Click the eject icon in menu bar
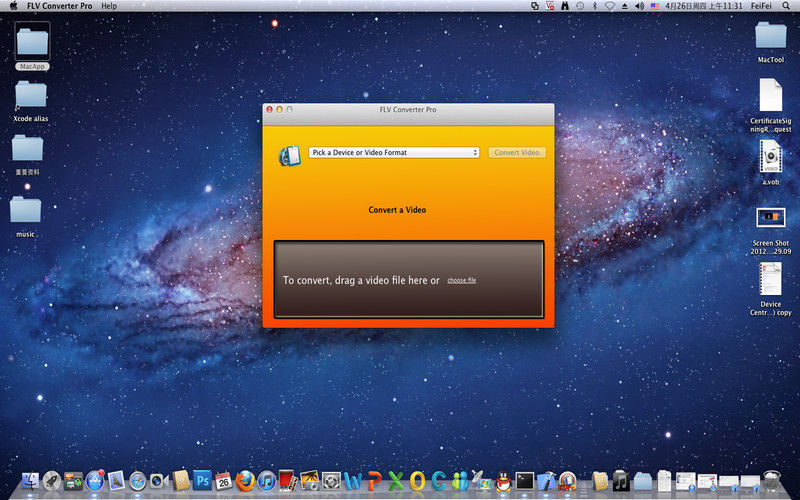800x500 pixels. coord(624,6)
